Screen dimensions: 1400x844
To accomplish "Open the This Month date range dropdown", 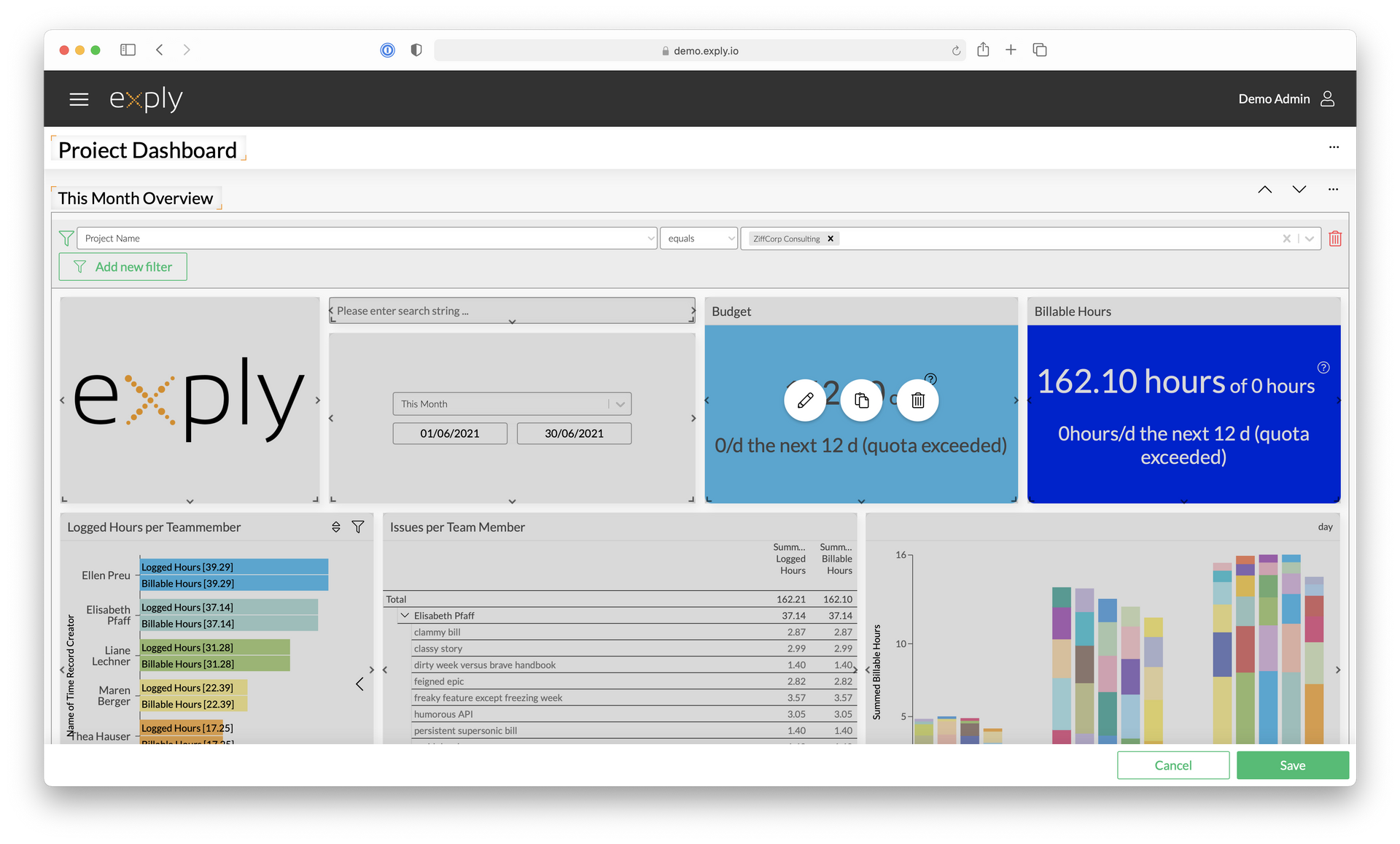I will [512, 404].
